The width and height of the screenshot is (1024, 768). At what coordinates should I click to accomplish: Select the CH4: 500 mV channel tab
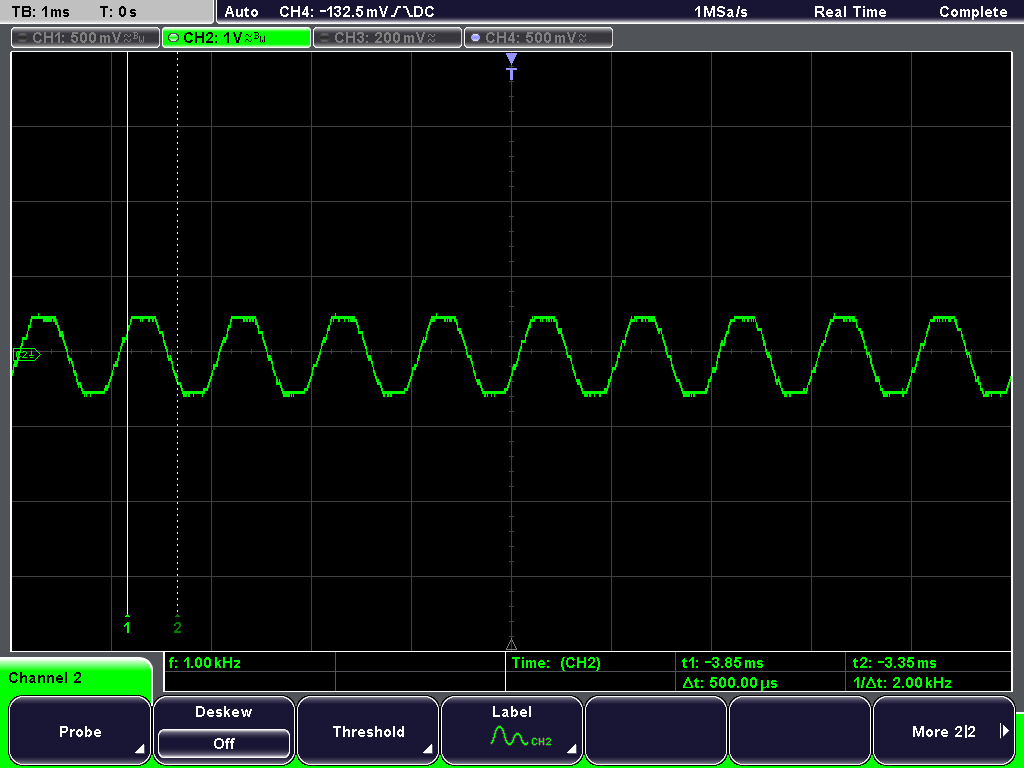[538, 37]
